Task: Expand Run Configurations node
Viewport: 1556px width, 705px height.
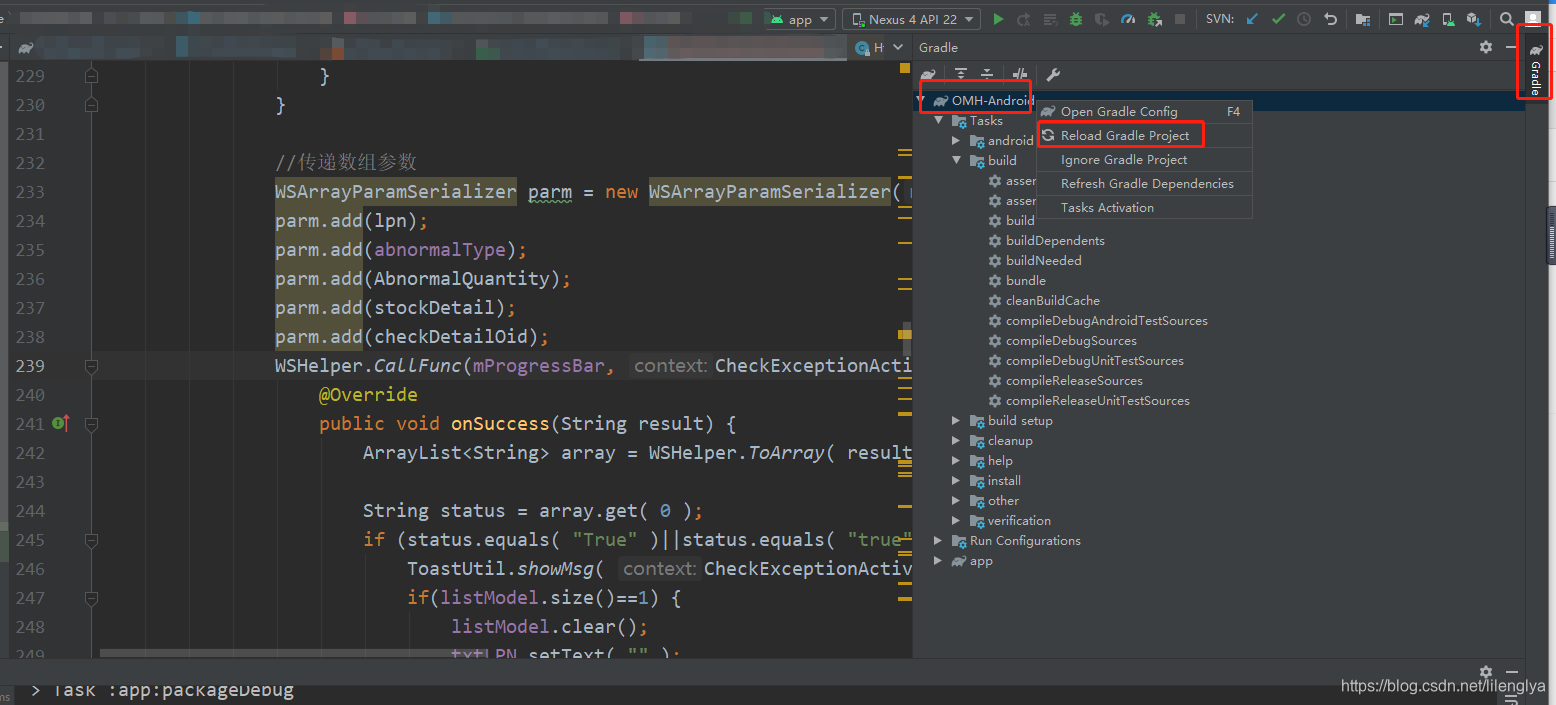Action: (x=939, y=541)
